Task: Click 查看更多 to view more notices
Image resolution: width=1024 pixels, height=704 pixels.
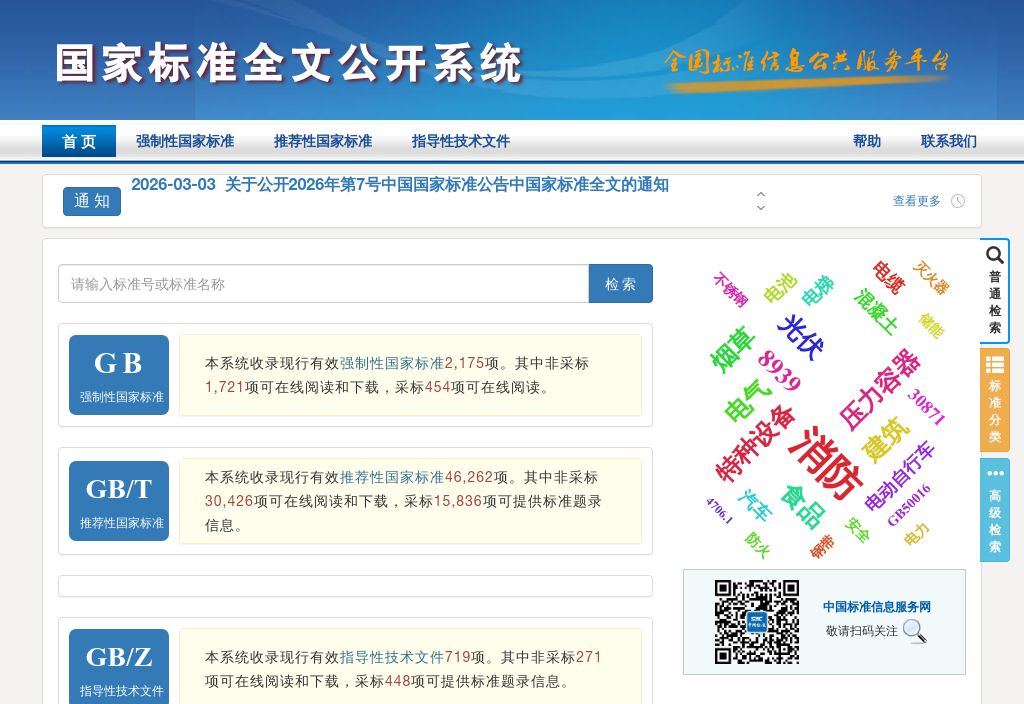Action: pos(916,200)
